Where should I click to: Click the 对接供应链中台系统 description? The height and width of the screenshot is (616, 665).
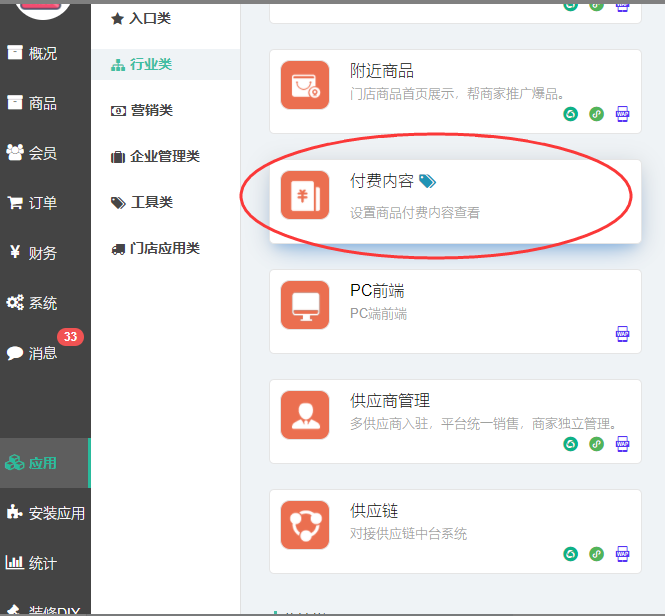408,533
